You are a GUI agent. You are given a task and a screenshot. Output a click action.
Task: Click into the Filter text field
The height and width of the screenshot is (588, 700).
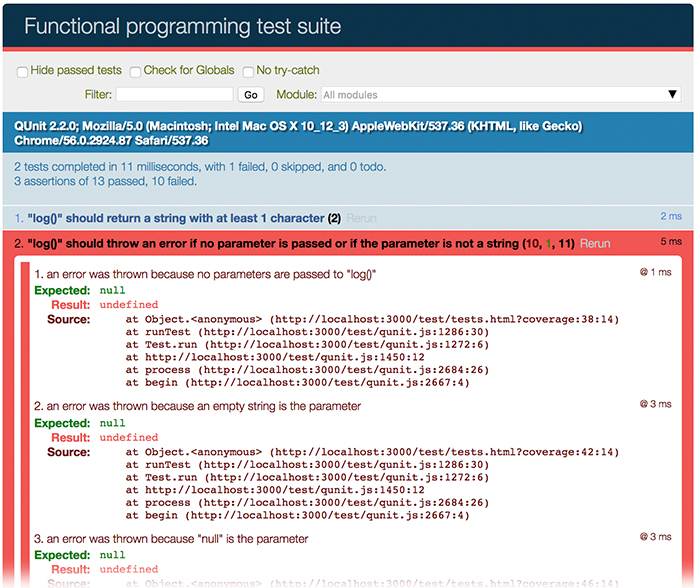click(x=174, y=95)
